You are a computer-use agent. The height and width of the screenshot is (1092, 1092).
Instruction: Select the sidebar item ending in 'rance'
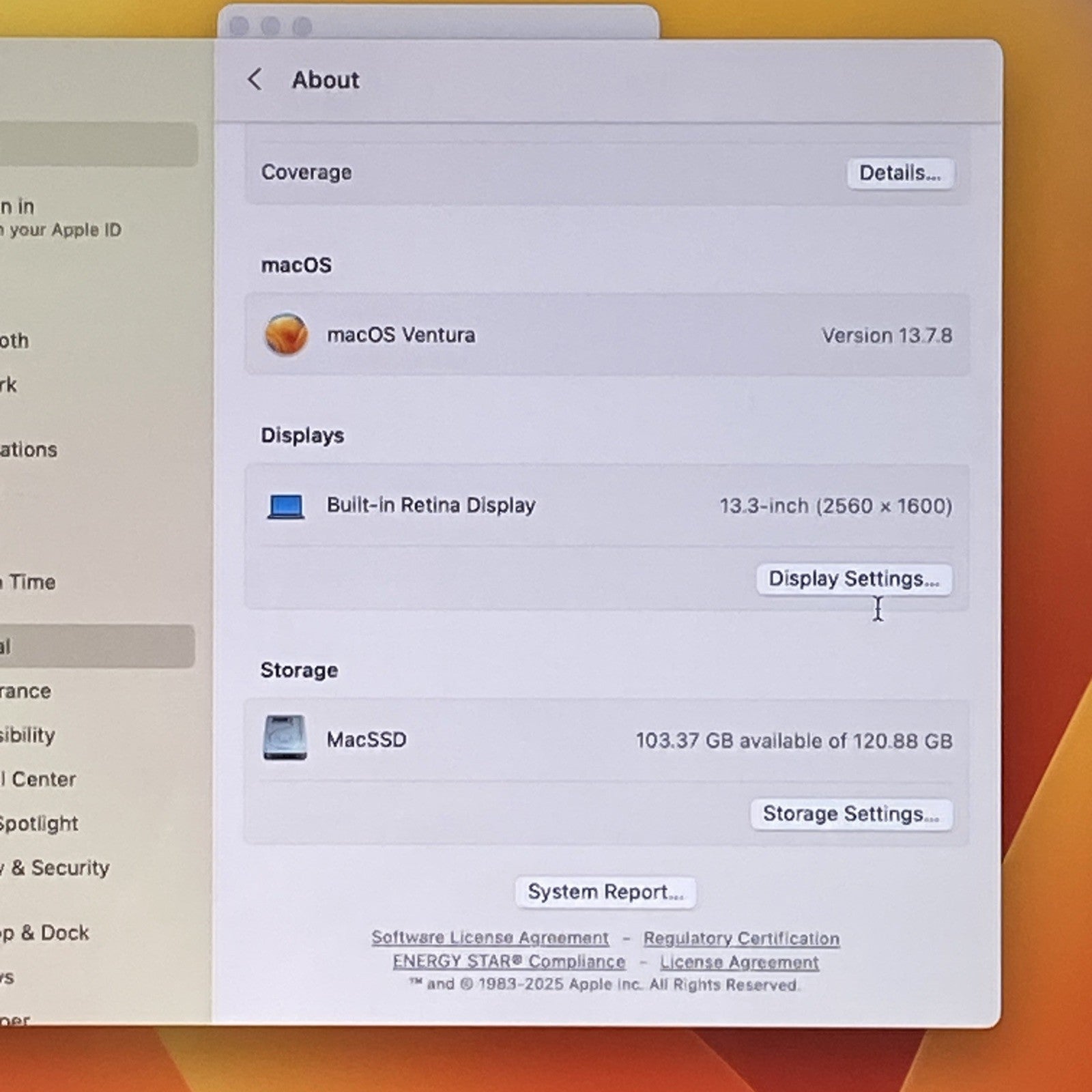click(x=26, y=691)
